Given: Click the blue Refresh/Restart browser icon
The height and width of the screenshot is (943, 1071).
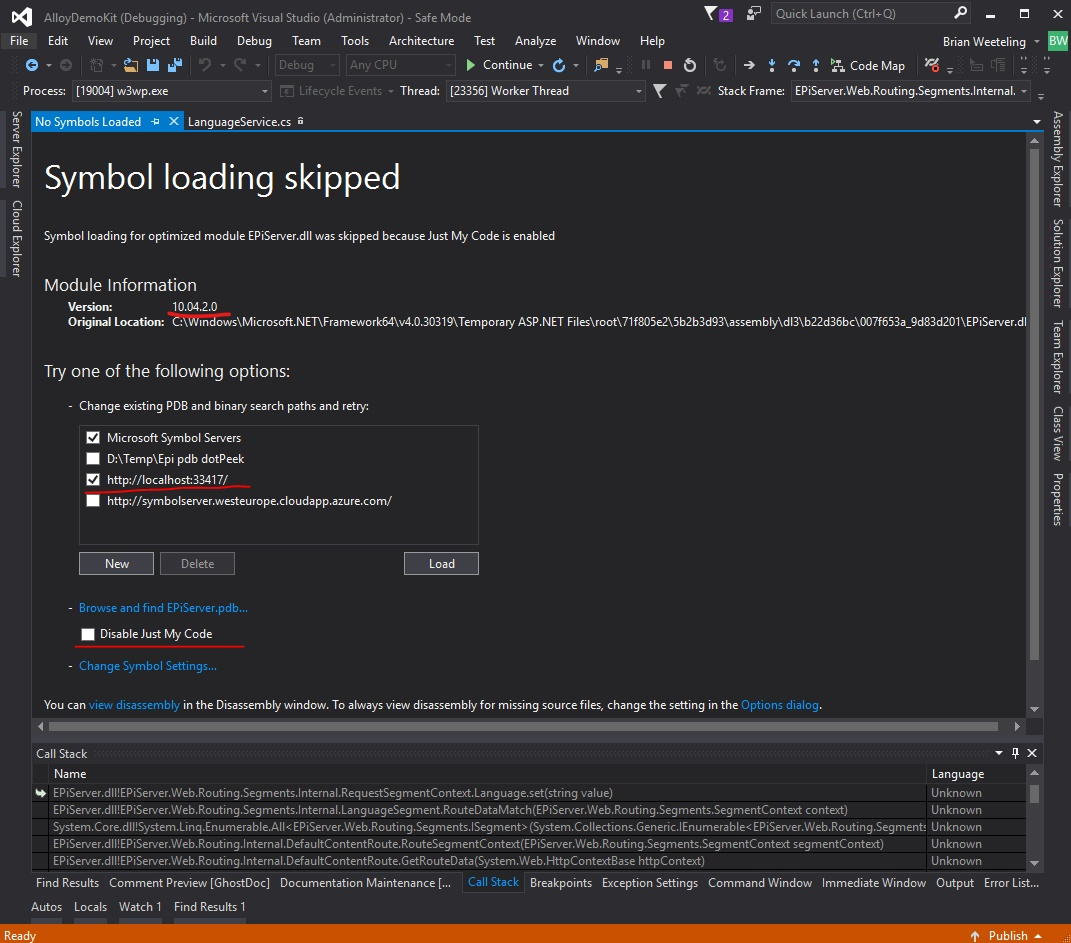Looking at the screenshot, I should pos(559,65).
